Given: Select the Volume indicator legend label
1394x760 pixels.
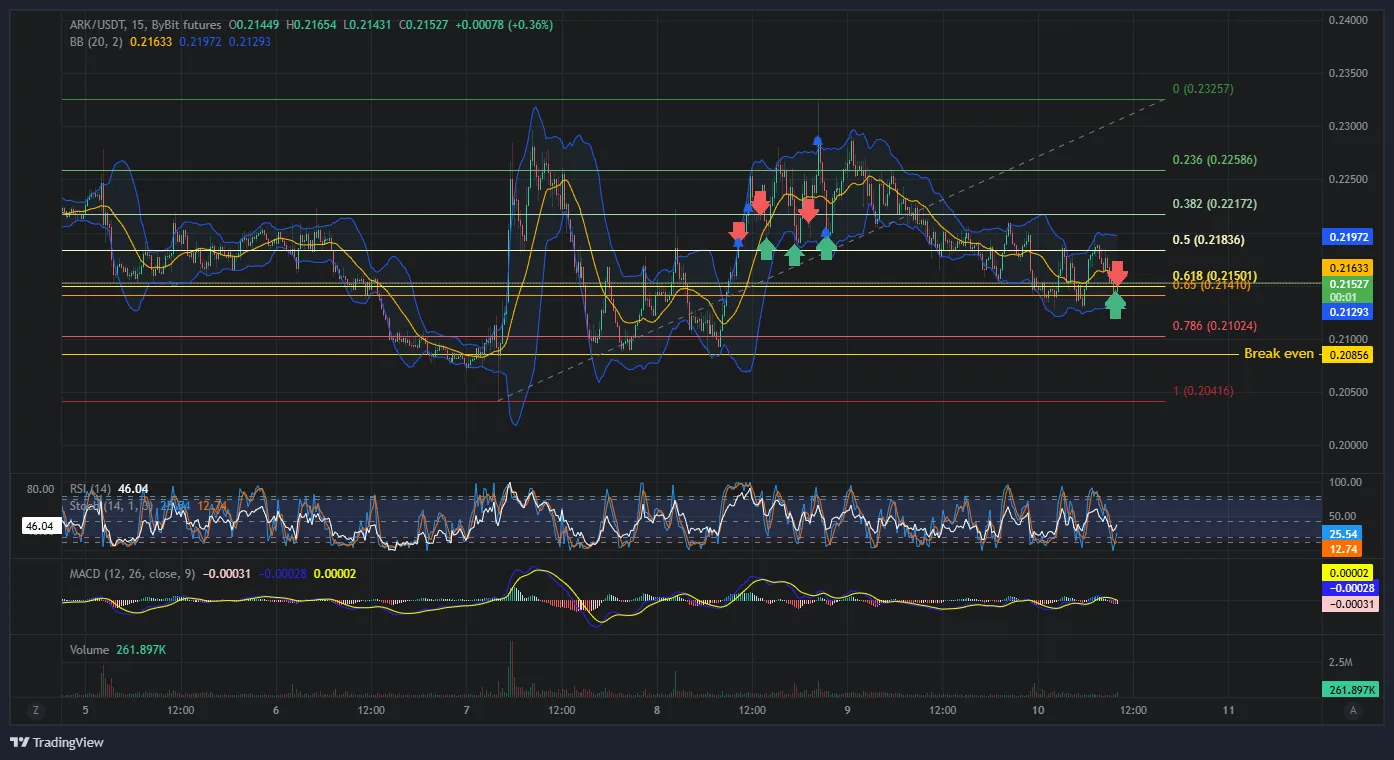Looking at the screenshot, I should [x=89, y=650].
